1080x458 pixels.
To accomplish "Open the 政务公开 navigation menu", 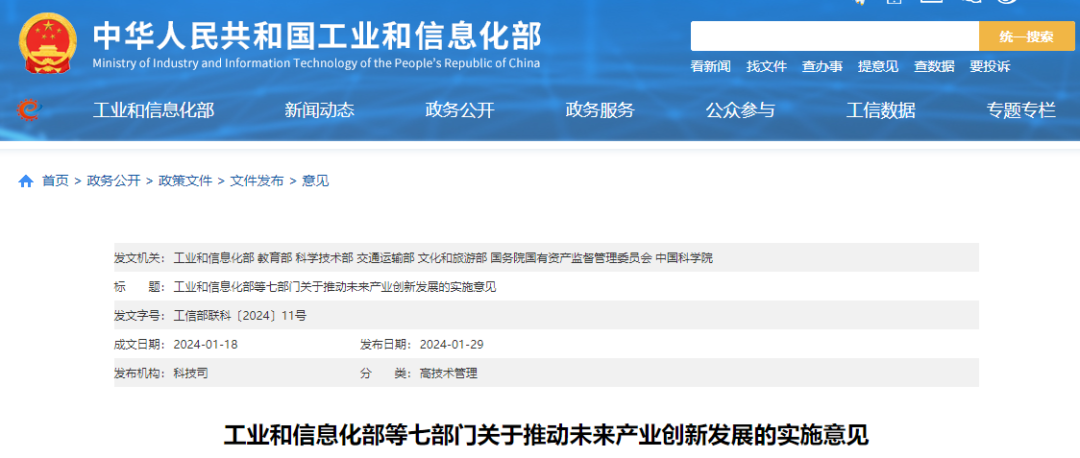I will coord(459,110).
